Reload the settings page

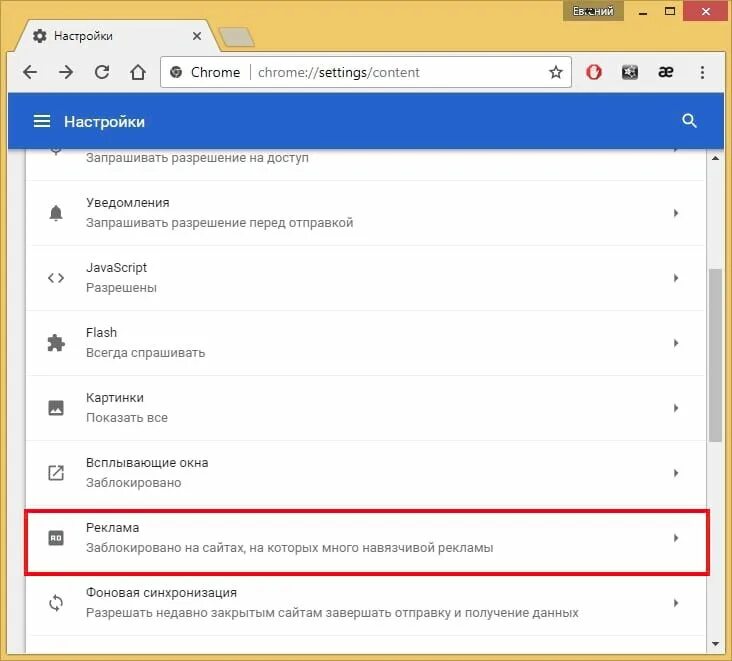point(102,72)
